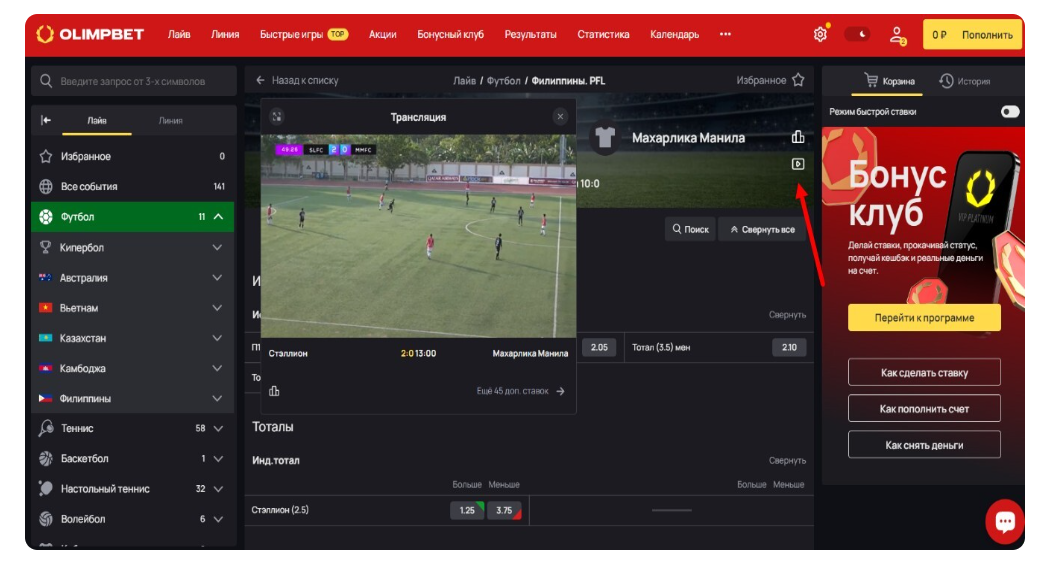Collapse the left sidebar using the arrow icon
Screen dimensions: 1047x566
[46, 120]
